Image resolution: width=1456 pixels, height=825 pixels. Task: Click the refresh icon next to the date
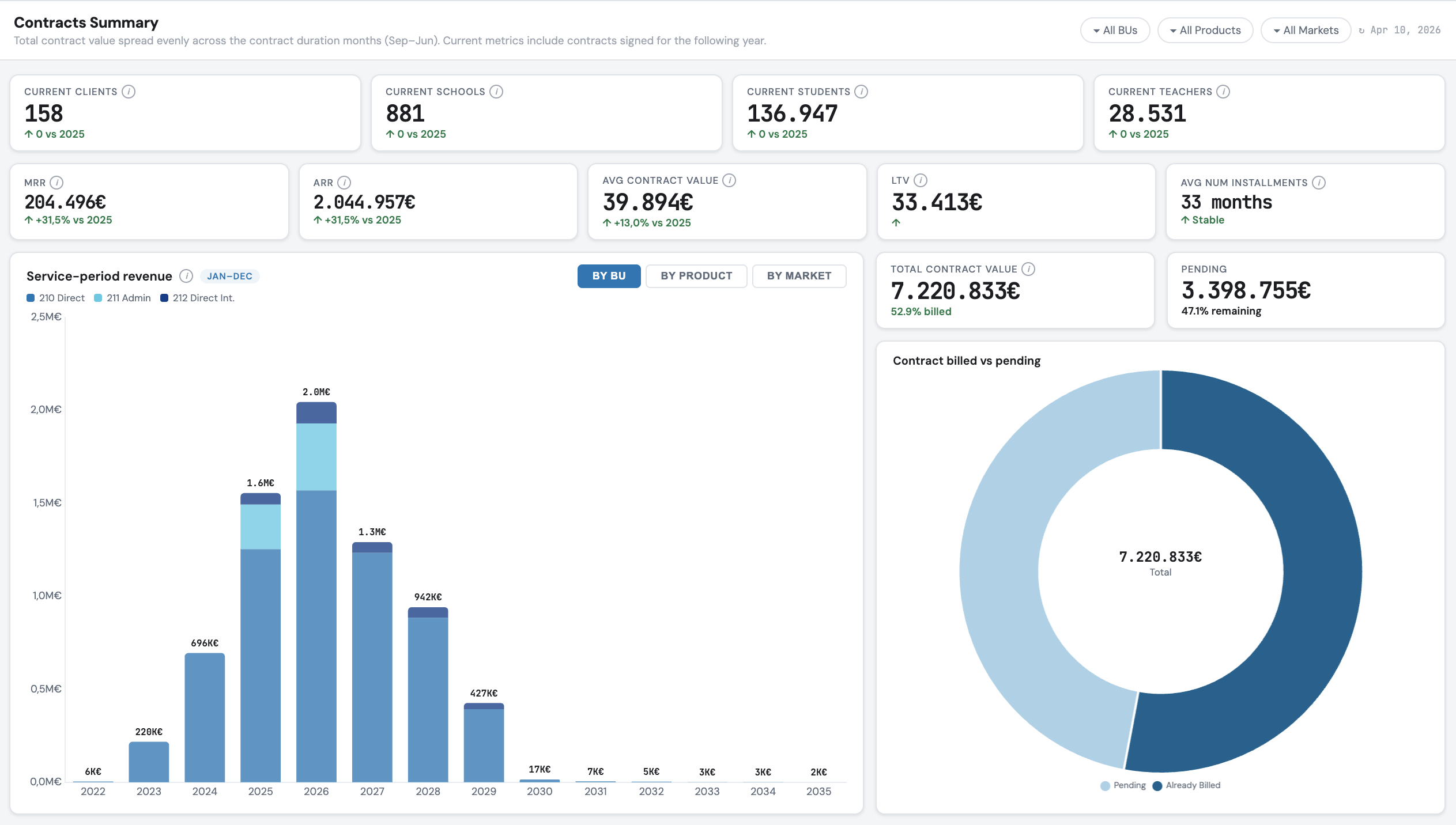click(x=1363, y=30)
